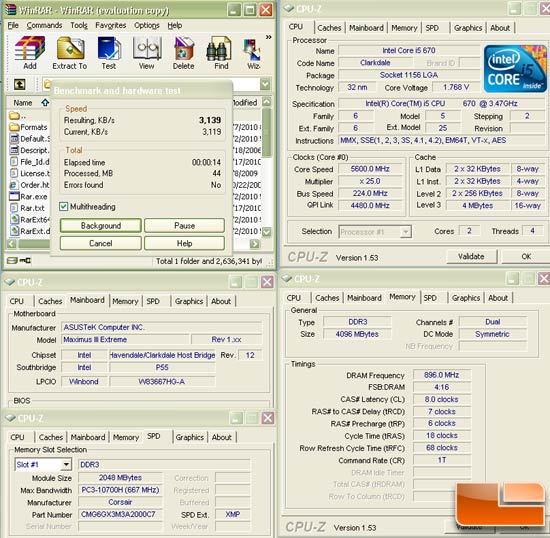Toggle the Multithreading checkbox

(x=63, y=207)
